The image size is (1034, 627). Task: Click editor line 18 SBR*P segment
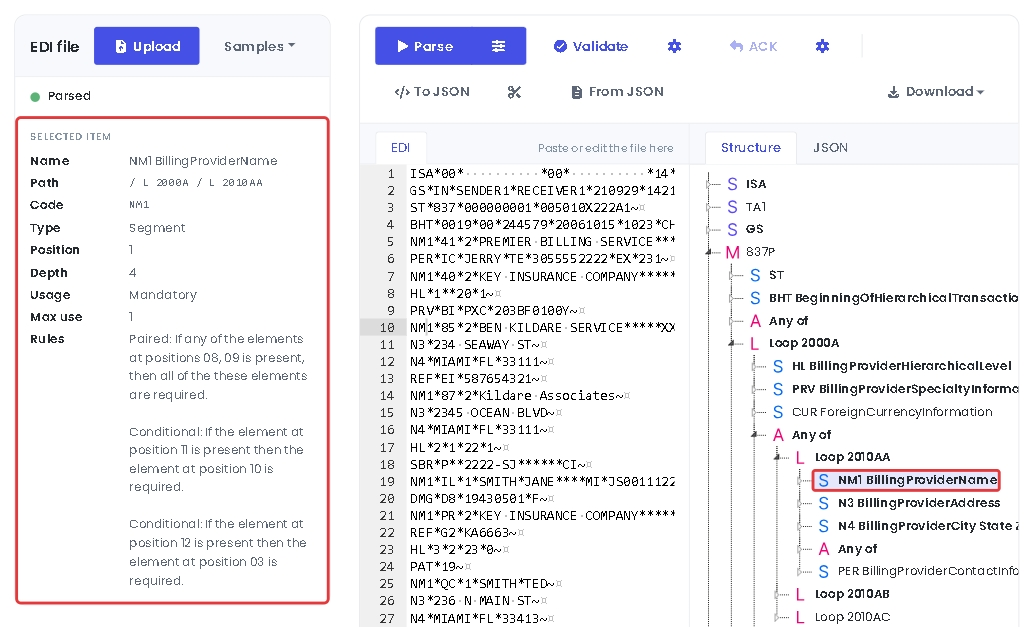click(501, 464)
